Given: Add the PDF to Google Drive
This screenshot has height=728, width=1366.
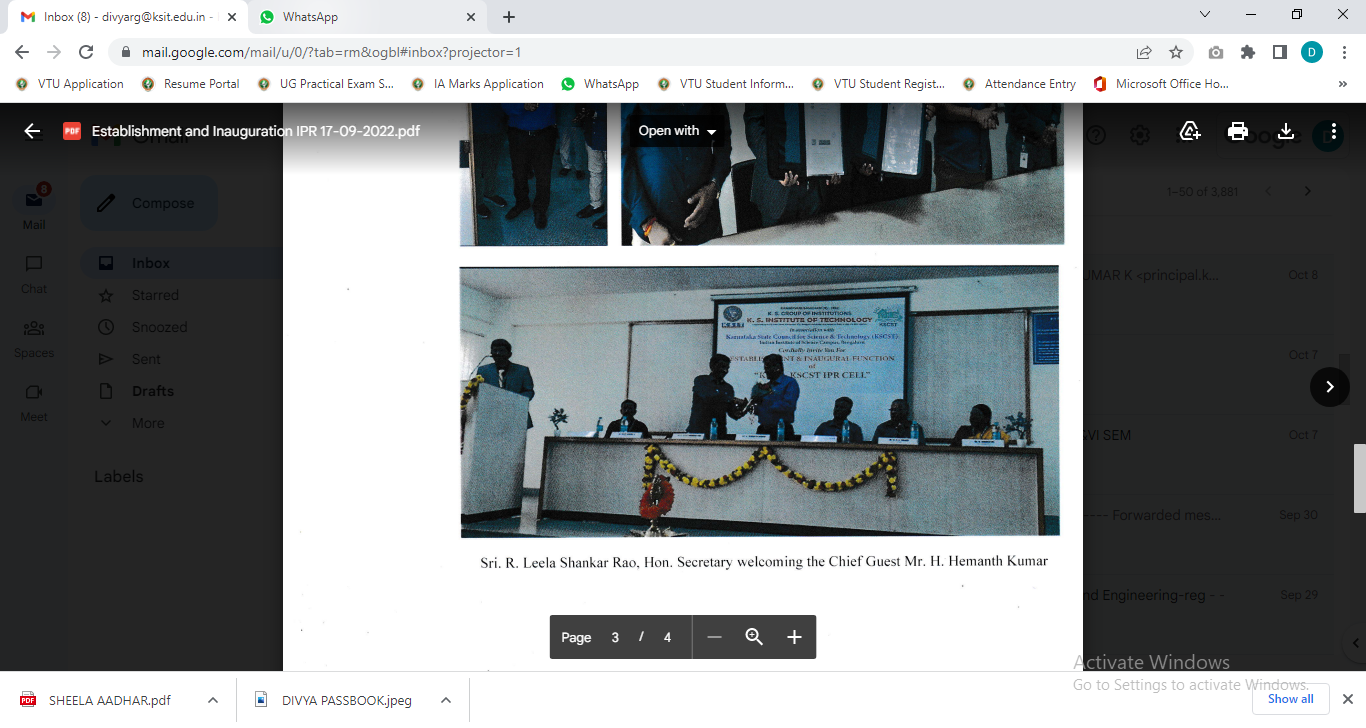Looking at the screenshot, I should (1189, 131).
